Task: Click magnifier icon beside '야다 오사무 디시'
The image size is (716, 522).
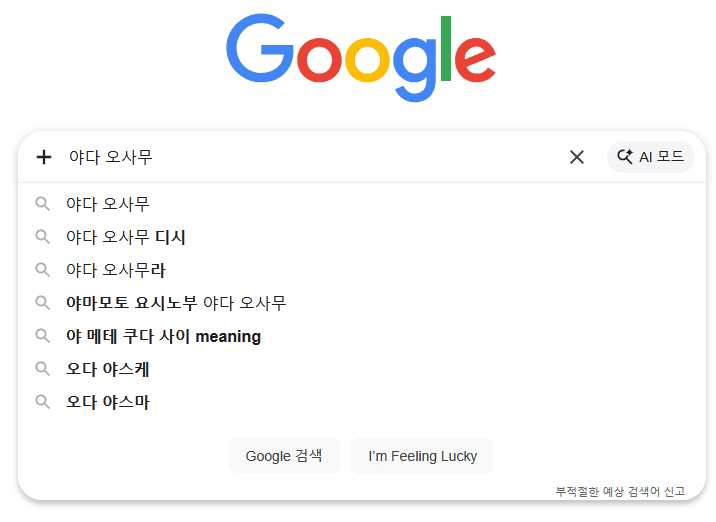Action: click(x=43, y=237)
